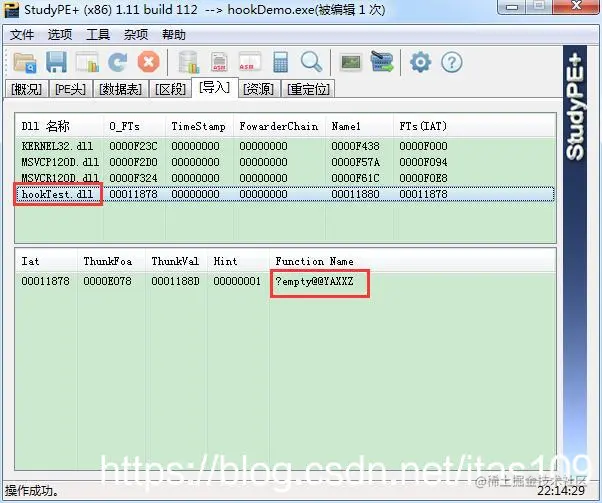The height and width of the screenshot is (503, 602).
Task: Click Name1 value 0000F57A
Action: pyautogui.click(x=356, y=162)
